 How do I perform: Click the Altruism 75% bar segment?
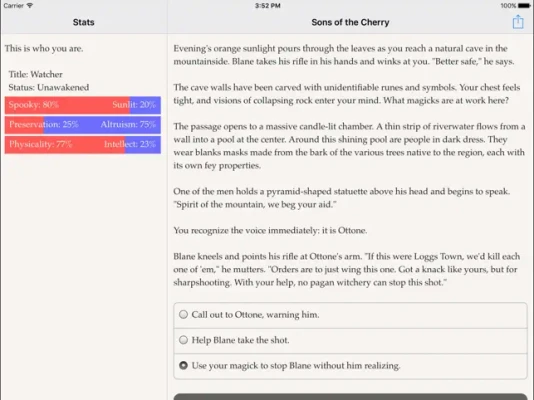(102, 125)
